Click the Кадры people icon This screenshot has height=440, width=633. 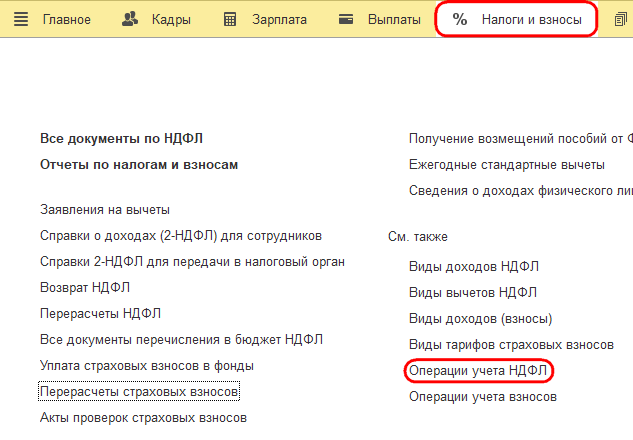tap(130, 19)
